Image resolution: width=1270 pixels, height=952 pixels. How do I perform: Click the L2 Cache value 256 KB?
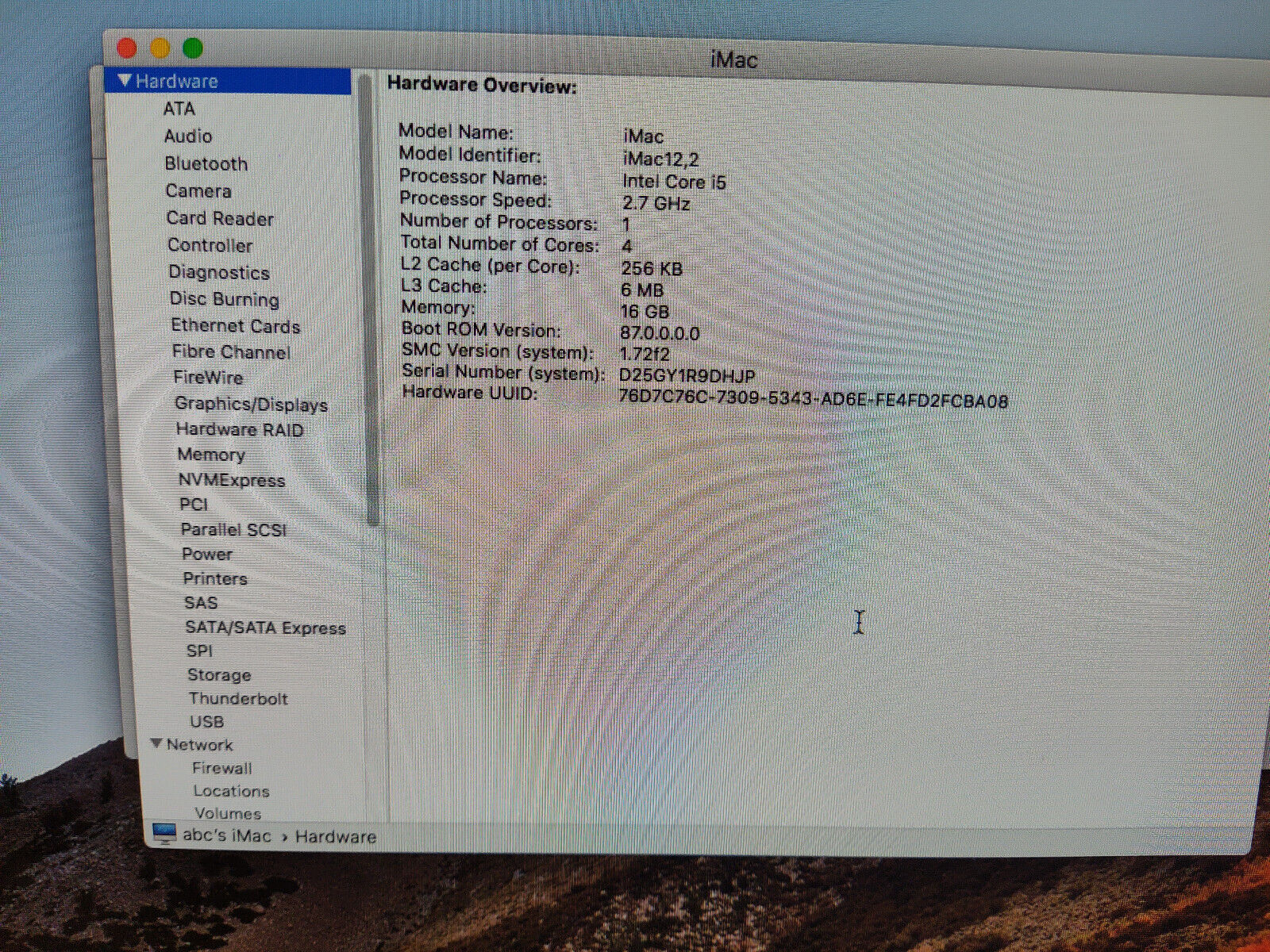coord(652,269)
